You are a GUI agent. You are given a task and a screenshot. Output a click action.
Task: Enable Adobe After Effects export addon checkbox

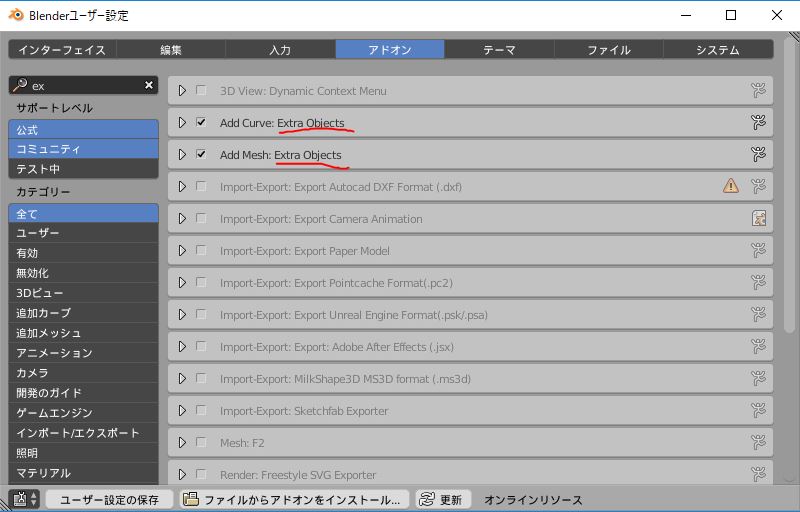[x=201, y=346]
